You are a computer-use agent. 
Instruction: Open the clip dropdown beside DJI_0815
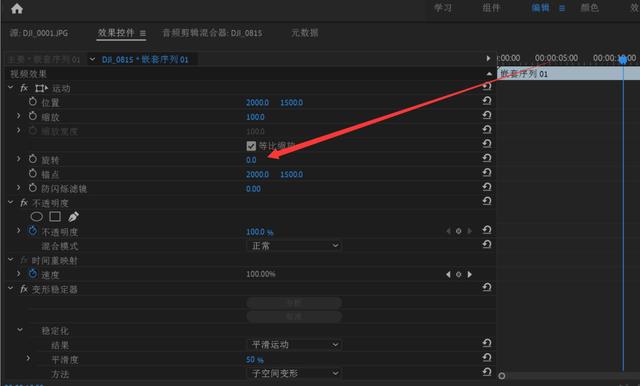(93, 59)
